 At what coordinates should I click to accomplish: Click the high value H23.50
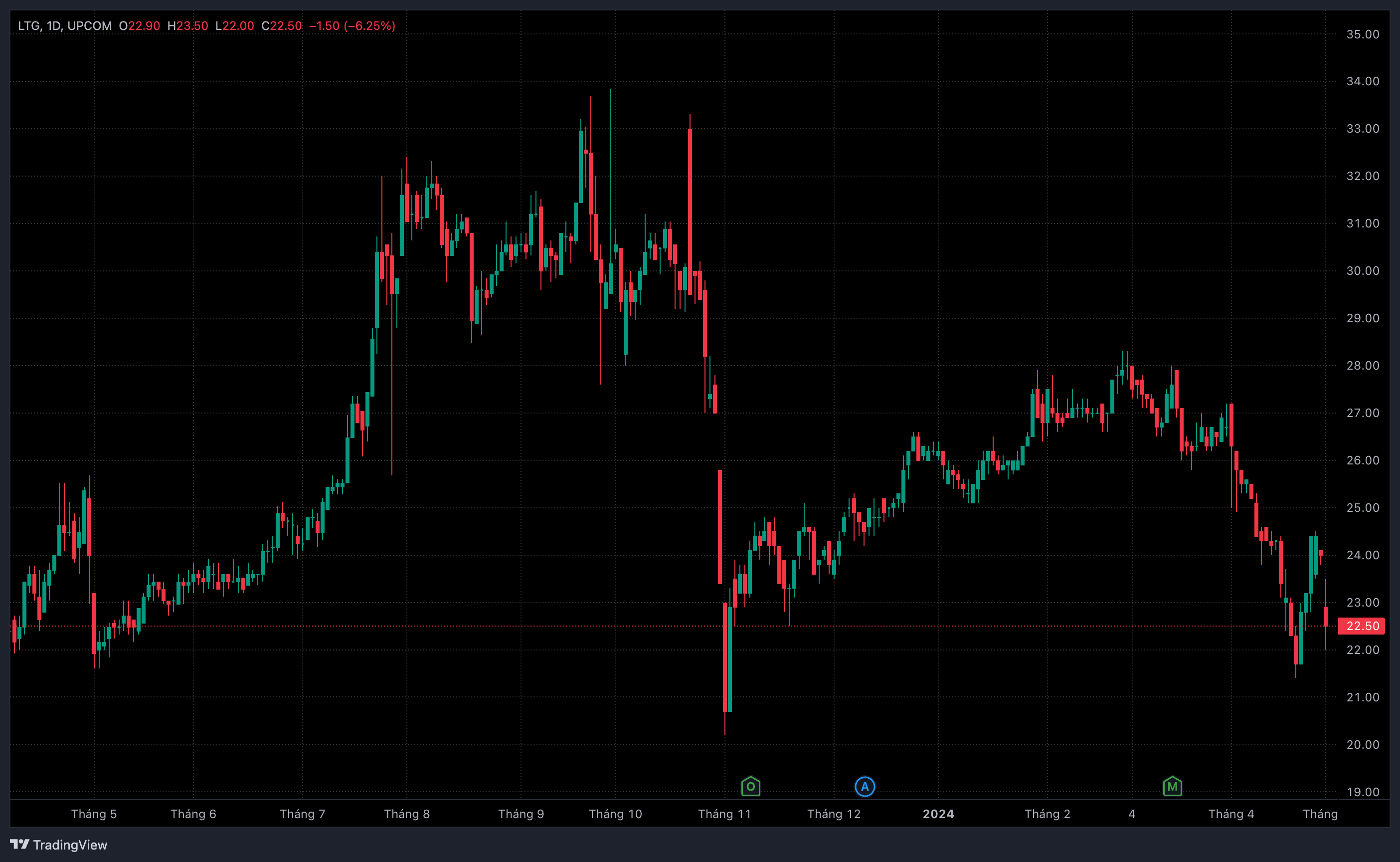[188, 25]
